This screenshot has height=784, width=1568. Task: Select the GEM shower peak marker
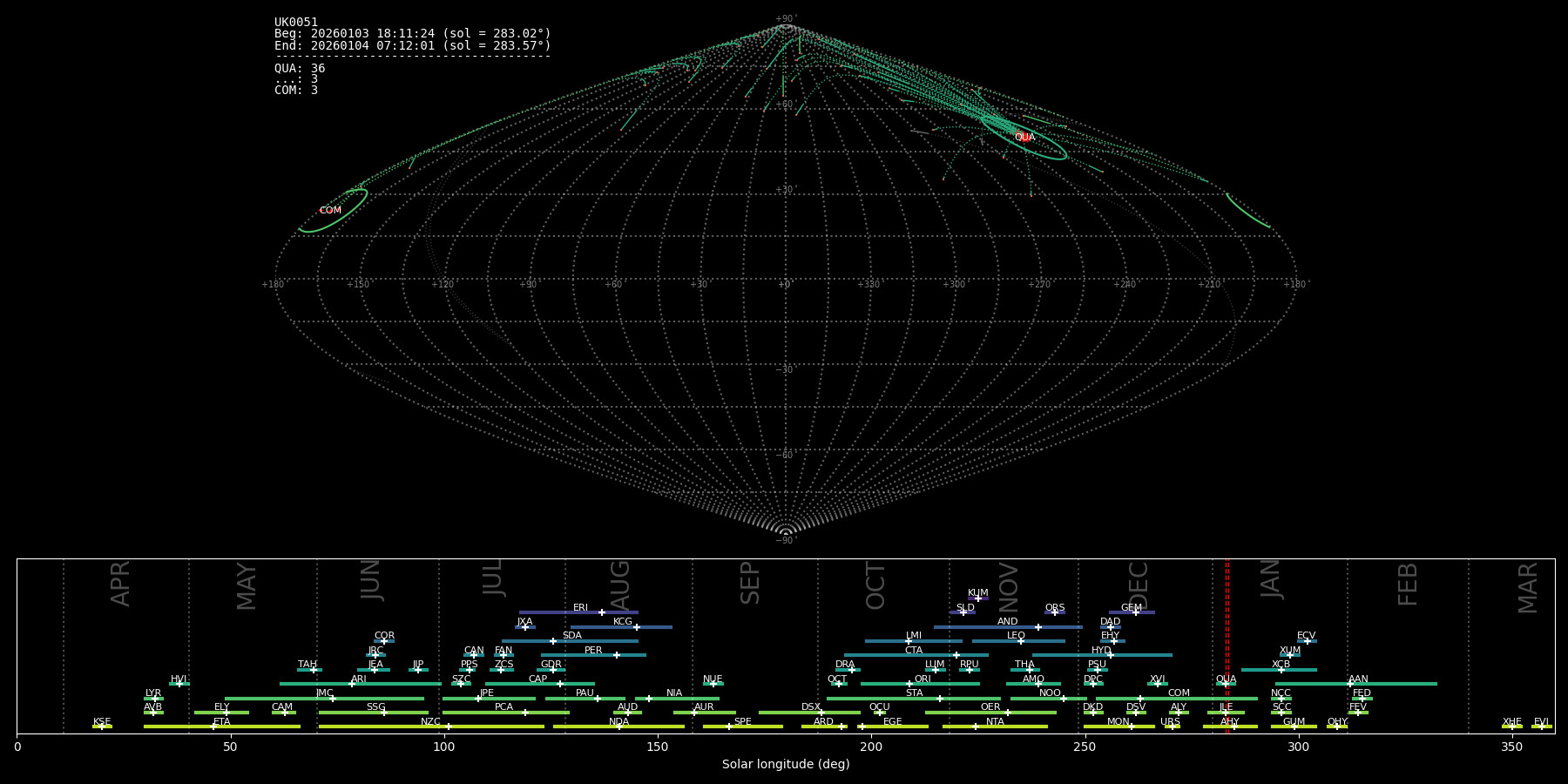(1135, 612)
